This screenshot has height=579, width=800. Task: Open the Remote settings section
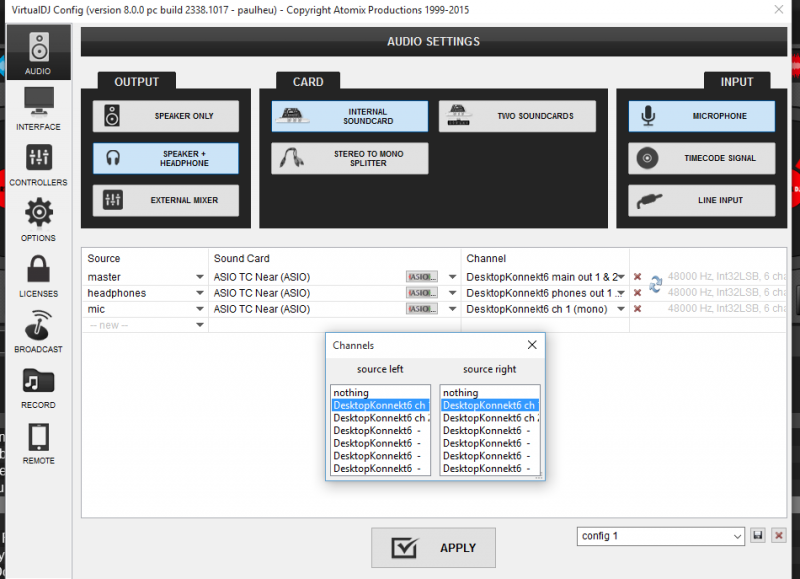tap(38, 443)
